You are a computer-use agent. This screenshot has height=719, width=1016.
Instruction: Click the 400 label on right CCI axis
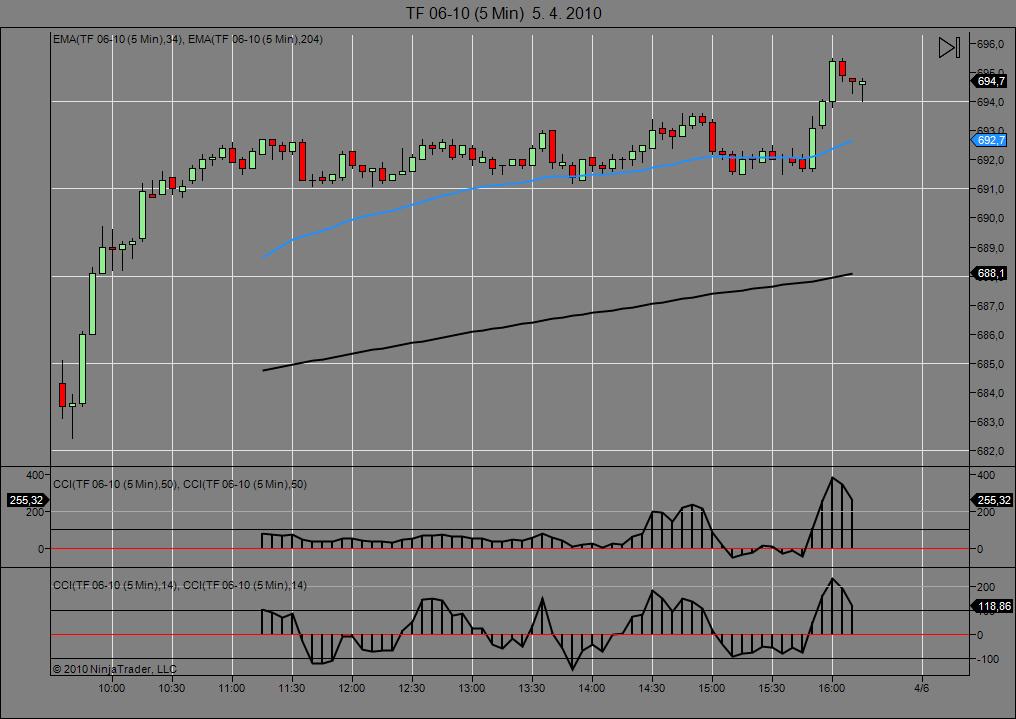(x=985, y=475)
